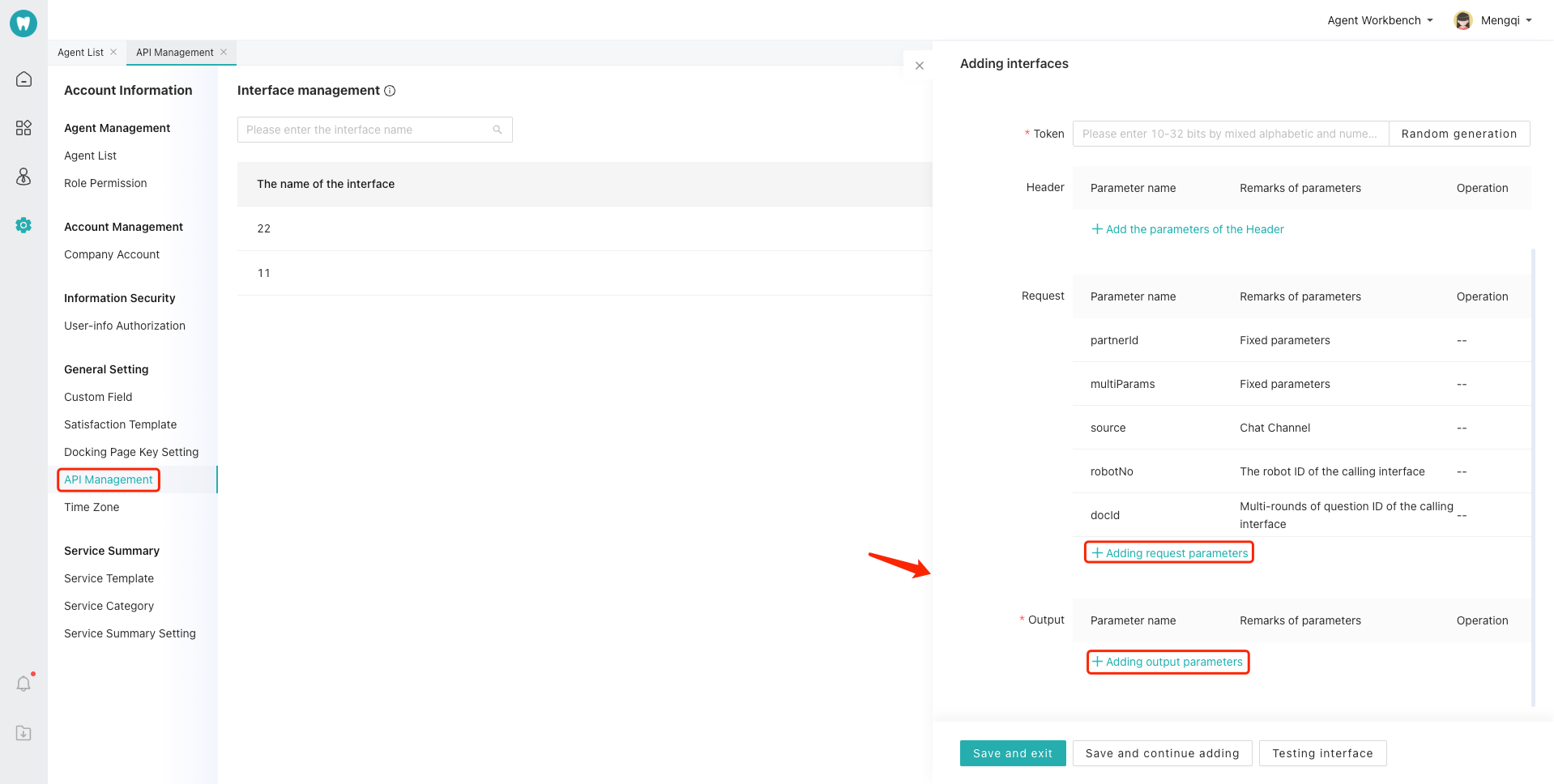Open Service Template menu item
The width and height of the screenshot is (1554, 784).
coord(109,578)
